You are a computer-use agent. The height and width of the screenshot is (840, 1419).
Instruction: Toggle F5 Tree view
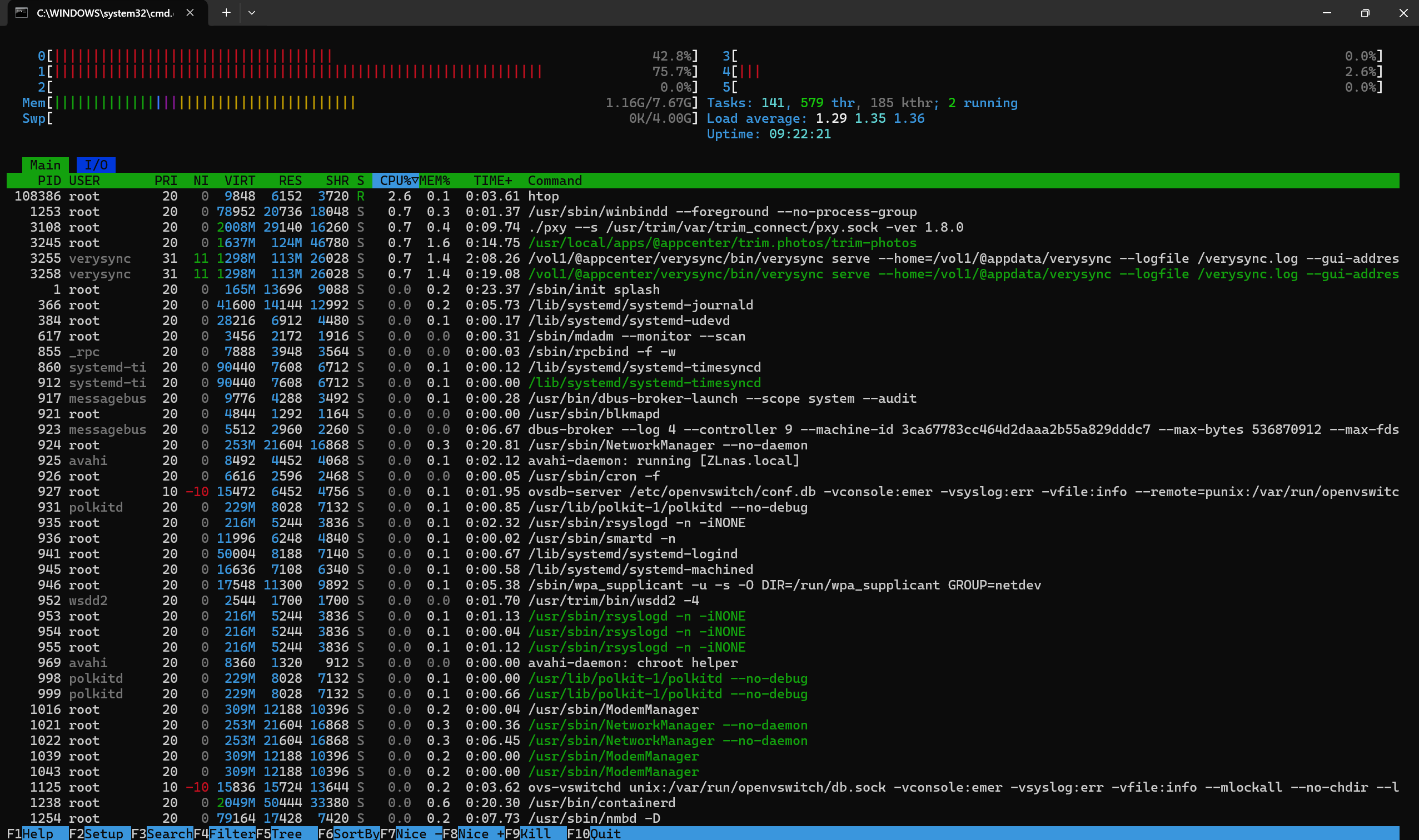286,833
